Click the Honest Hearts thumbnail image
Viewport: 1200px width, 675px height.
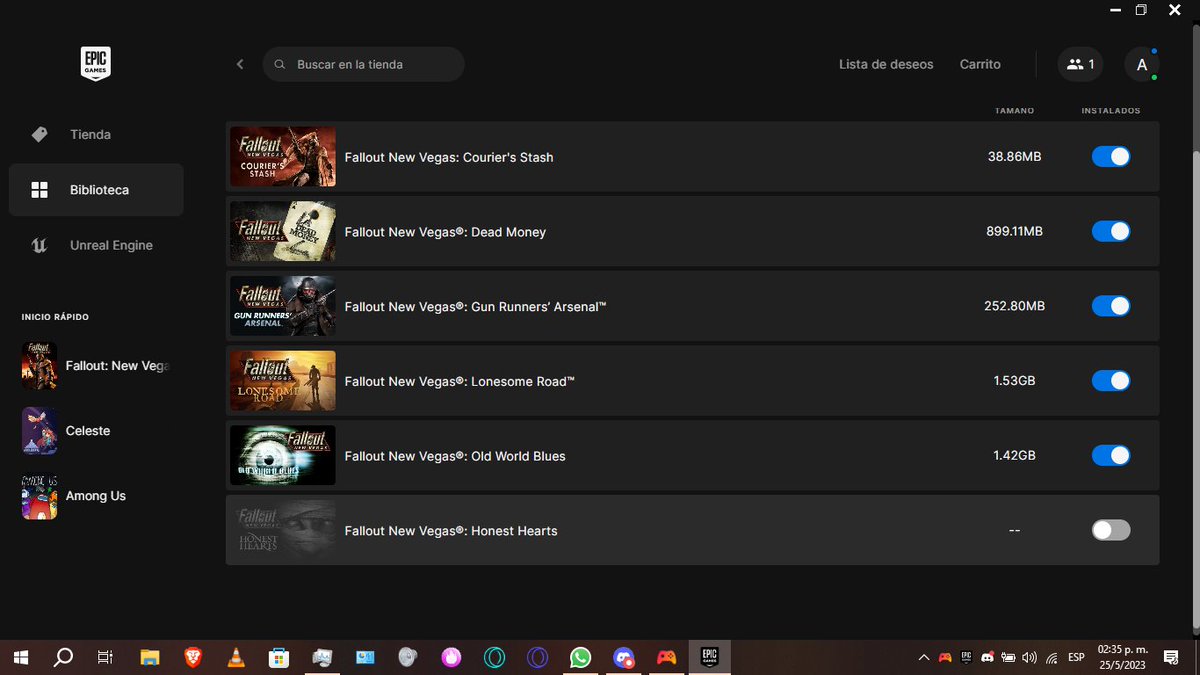283,530
